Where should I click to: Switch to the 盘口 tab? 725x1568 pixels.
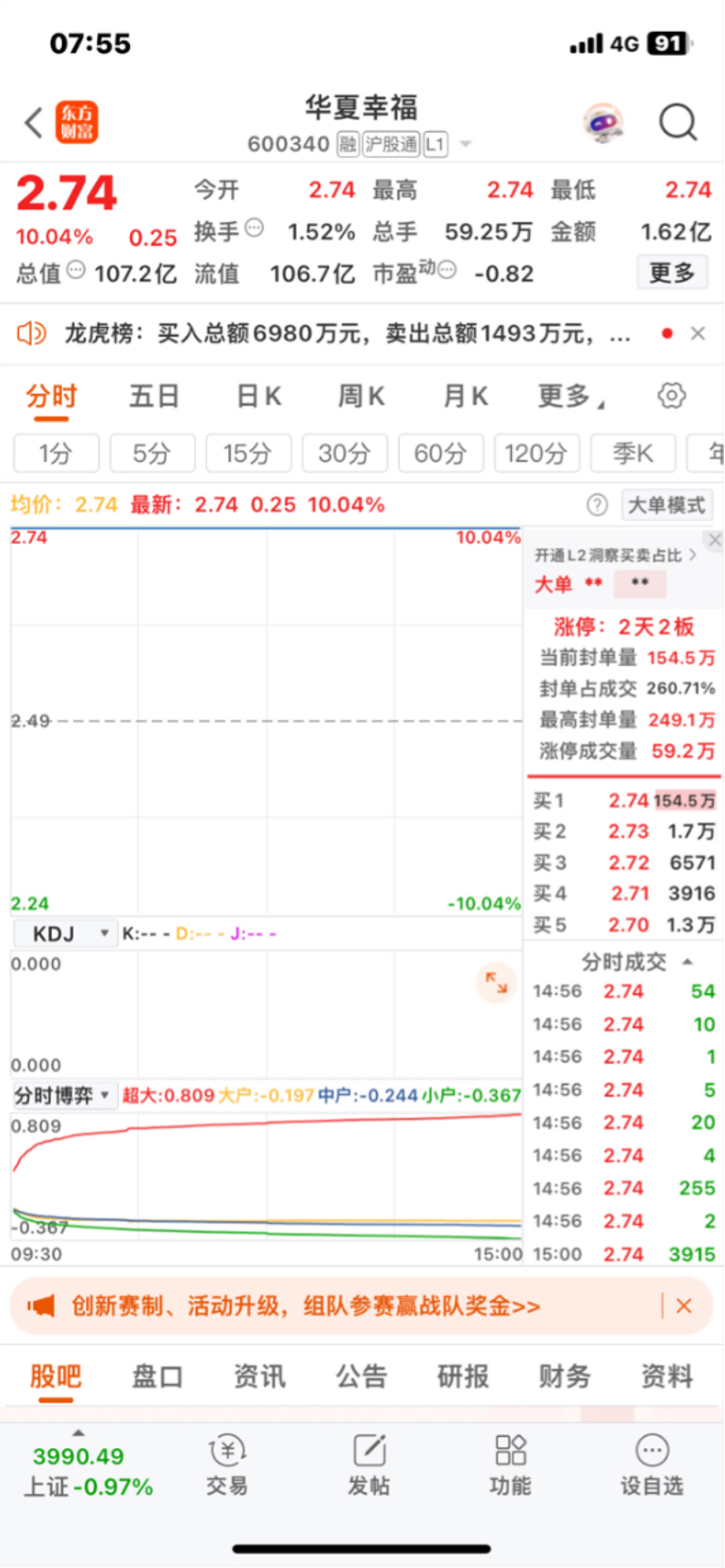[x=157, y=1377]
